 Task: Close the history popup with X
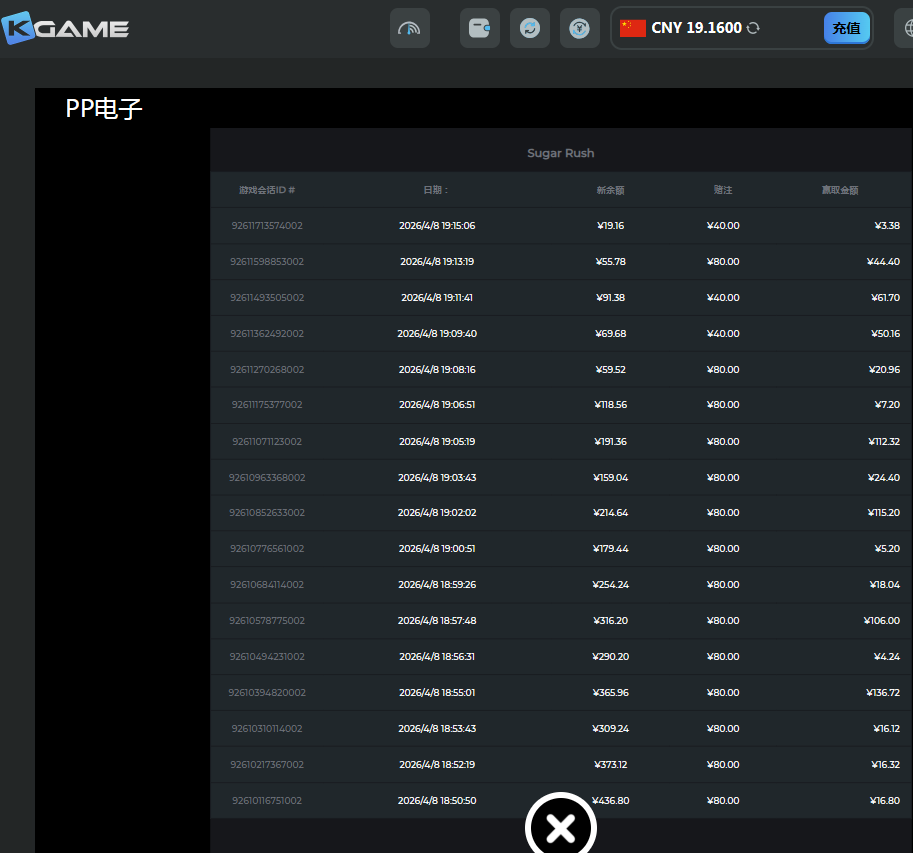[x=561, y=827]
